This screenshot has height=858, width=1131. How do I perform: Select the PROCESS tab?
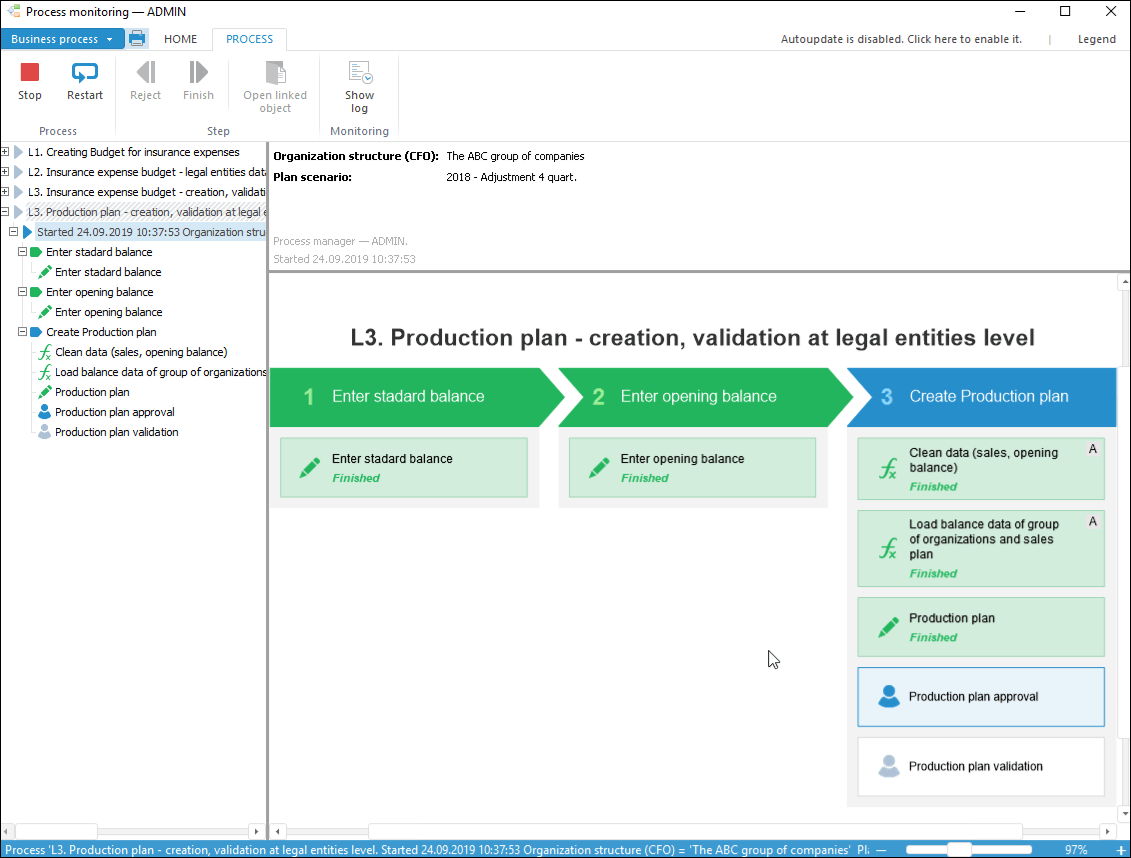(250, 39)
